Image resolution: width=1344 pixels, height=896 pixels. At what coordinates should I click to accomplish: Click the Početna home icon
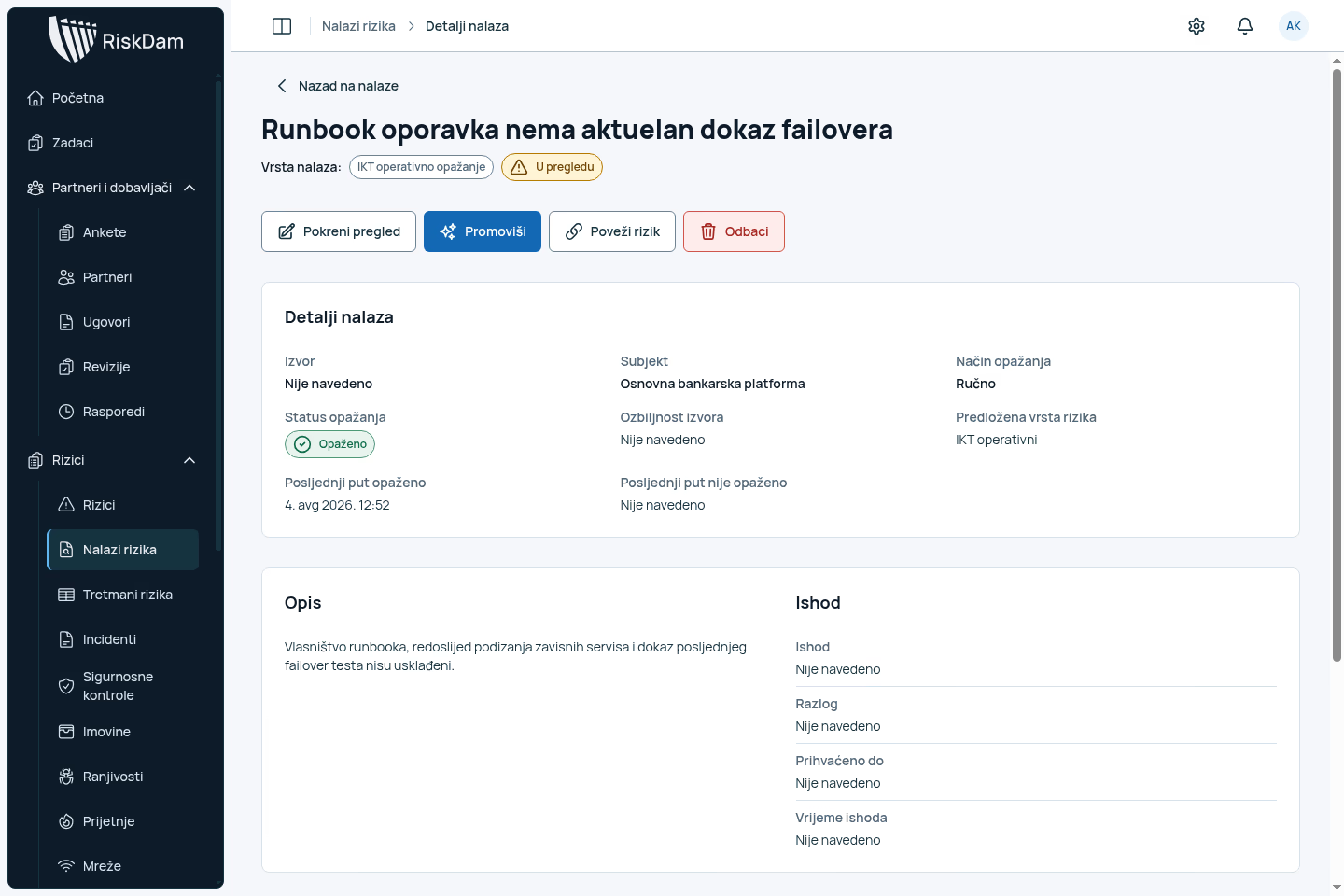point(35,98)
